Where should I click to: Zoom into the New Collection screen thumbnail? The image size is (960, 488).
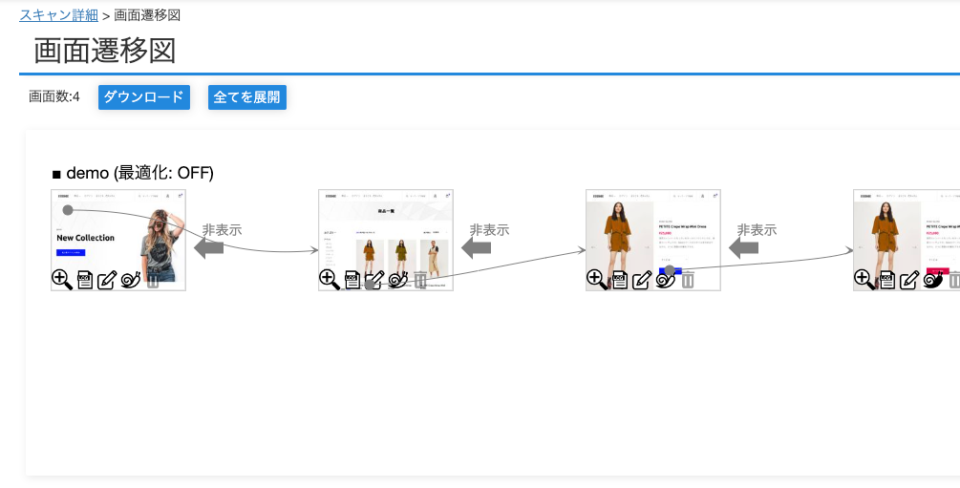pyautogui.click(x=62, y=280)
